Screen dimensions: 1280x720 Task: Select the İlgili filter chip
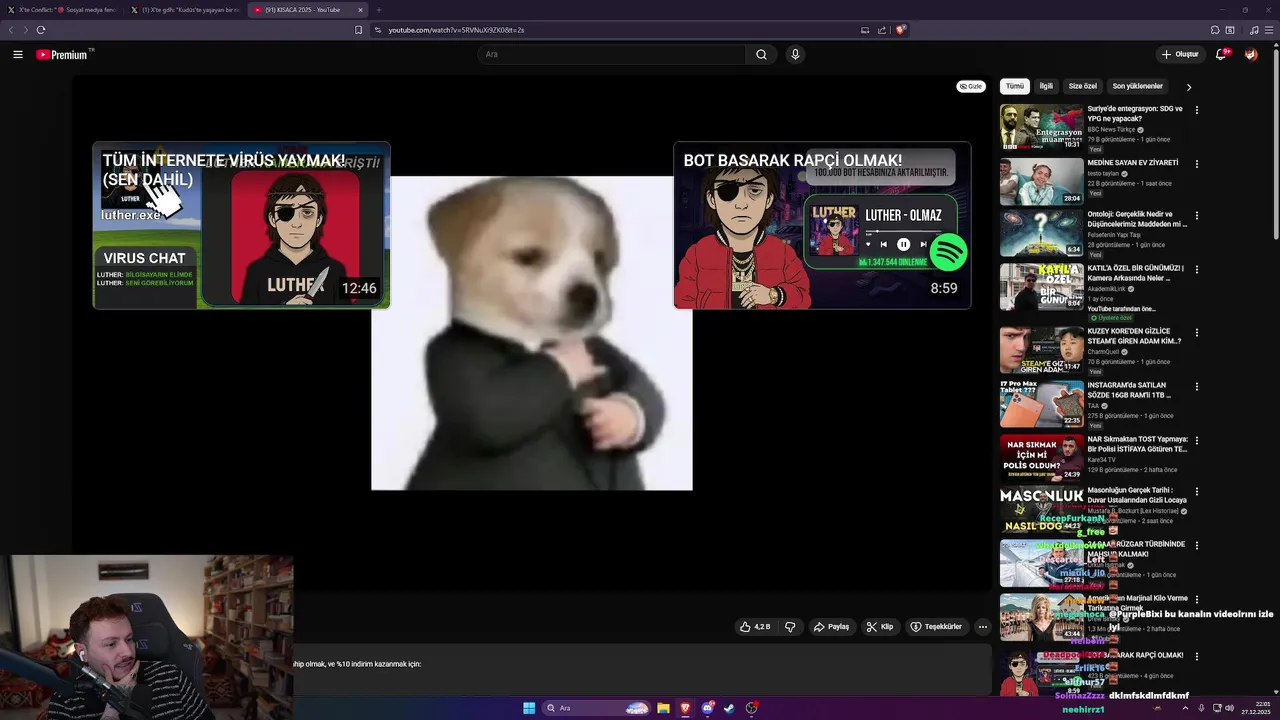1046,86
